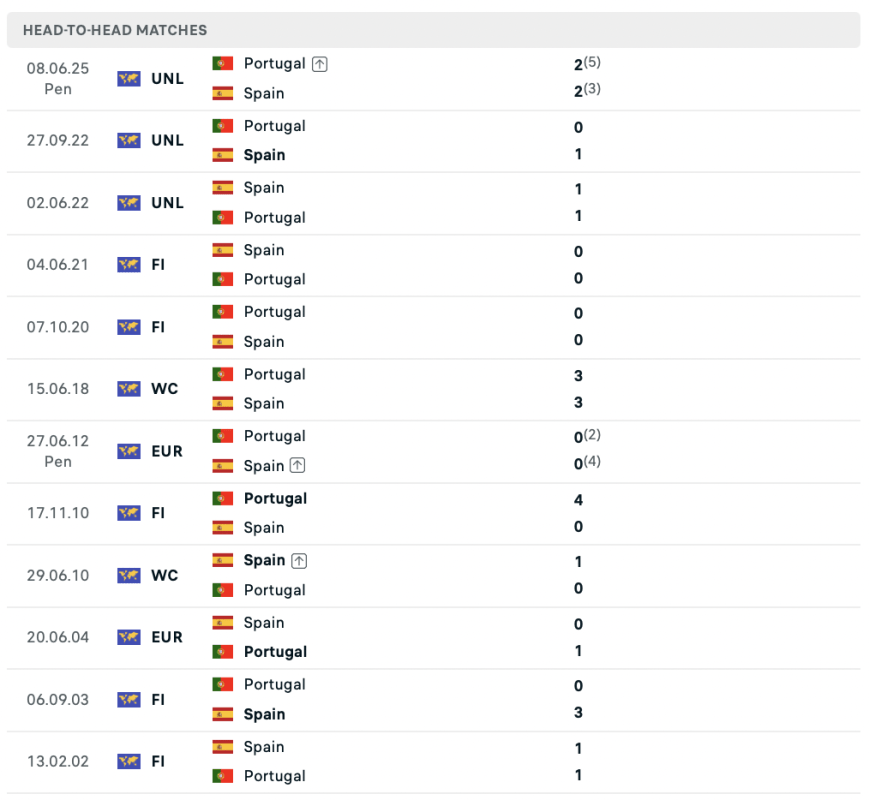Click the Spain flag in the 06.09.03 match
Image resolution: width=869 pixels, height=800 pixels.
(222, 714)
